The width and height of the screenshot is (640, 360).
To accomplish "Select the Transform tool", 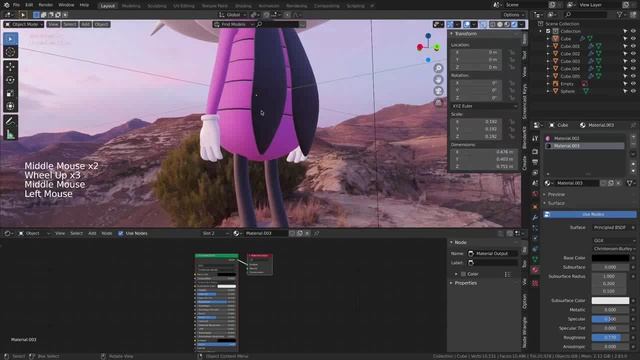I will [10, 107].
